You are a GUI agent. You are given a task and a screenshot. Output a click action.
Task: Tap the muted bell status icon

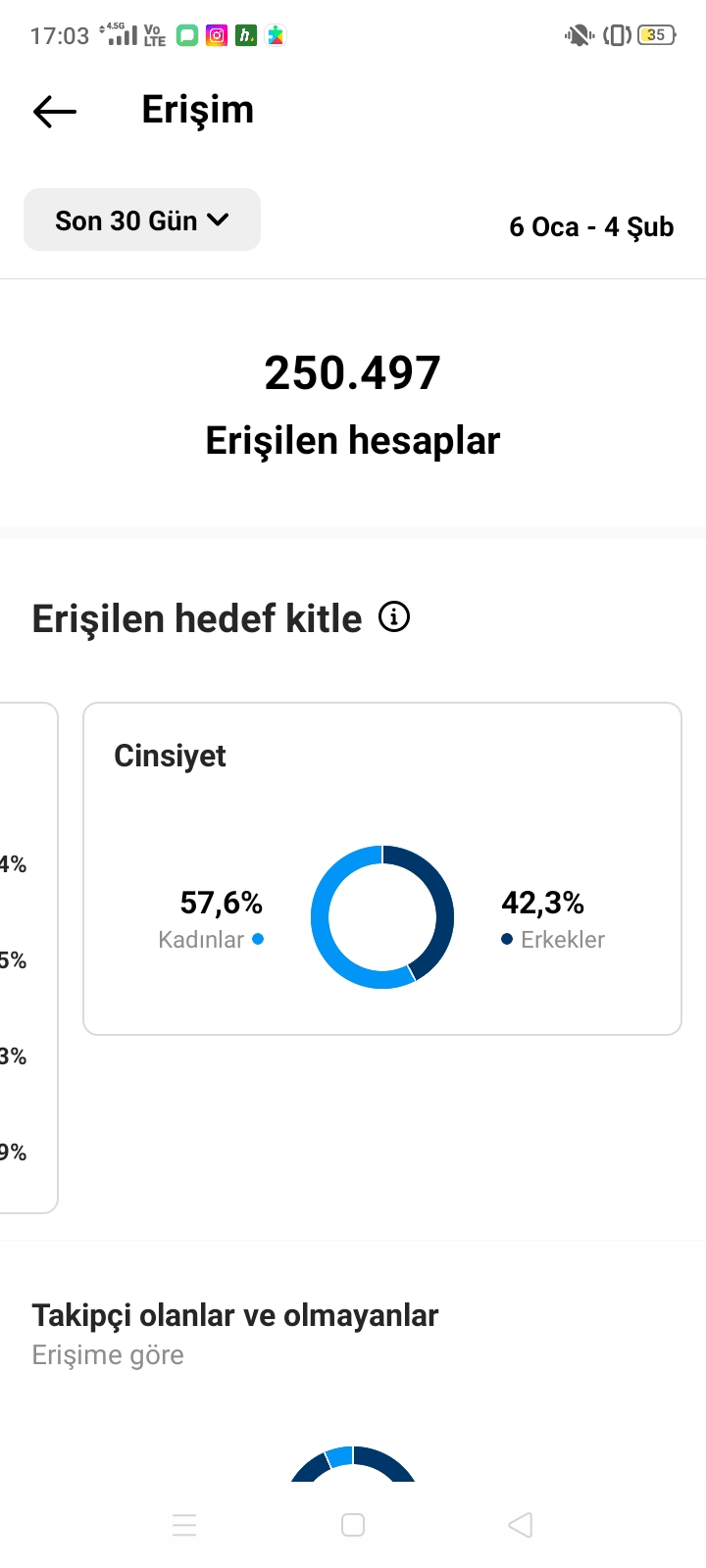pos(579,35)
